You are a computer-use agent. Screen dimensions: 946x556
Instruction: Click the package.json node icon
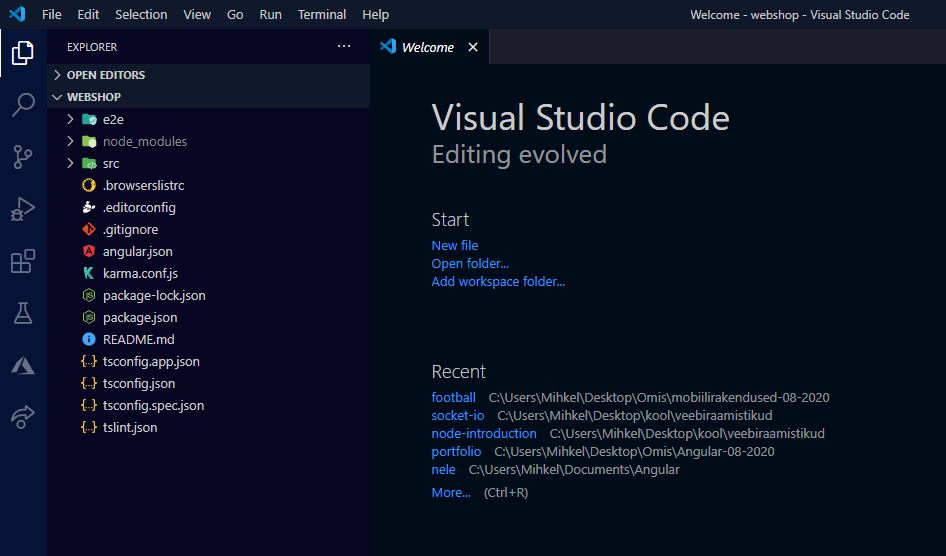pyautogui.click(x=89, y=317)
